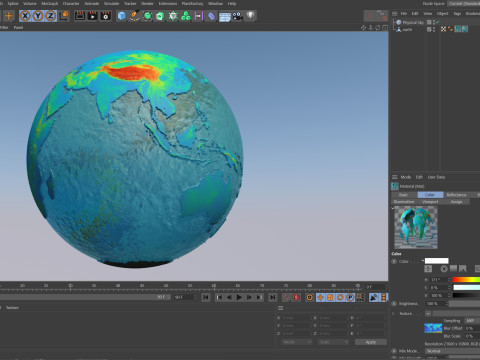Open the color wheel mode icon
Image resolution: width=480 pixels, height=360 pixels.
(444, 269)
